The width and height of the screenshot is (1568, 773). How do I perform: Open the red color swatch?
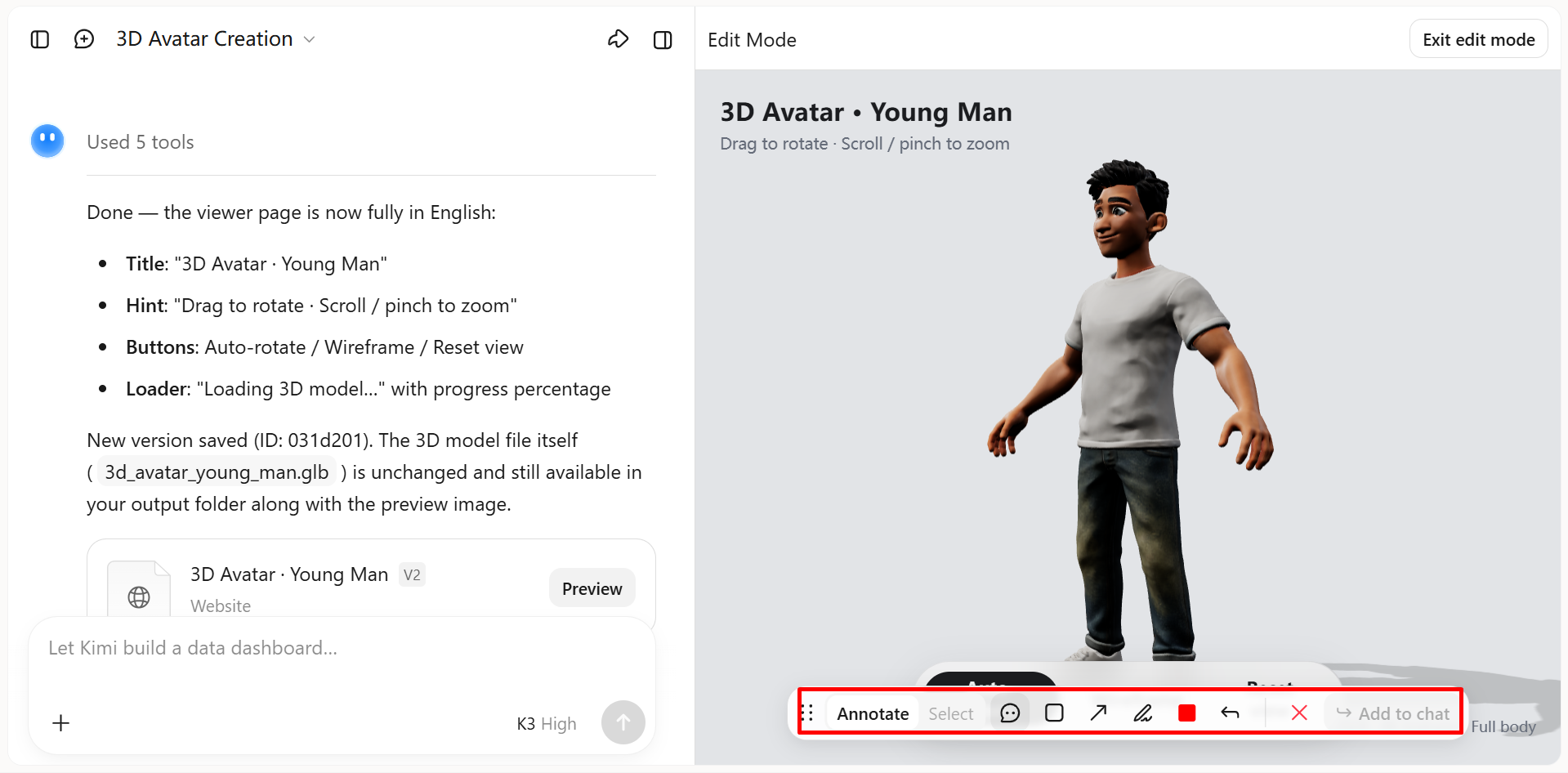tap(1187, 713)
